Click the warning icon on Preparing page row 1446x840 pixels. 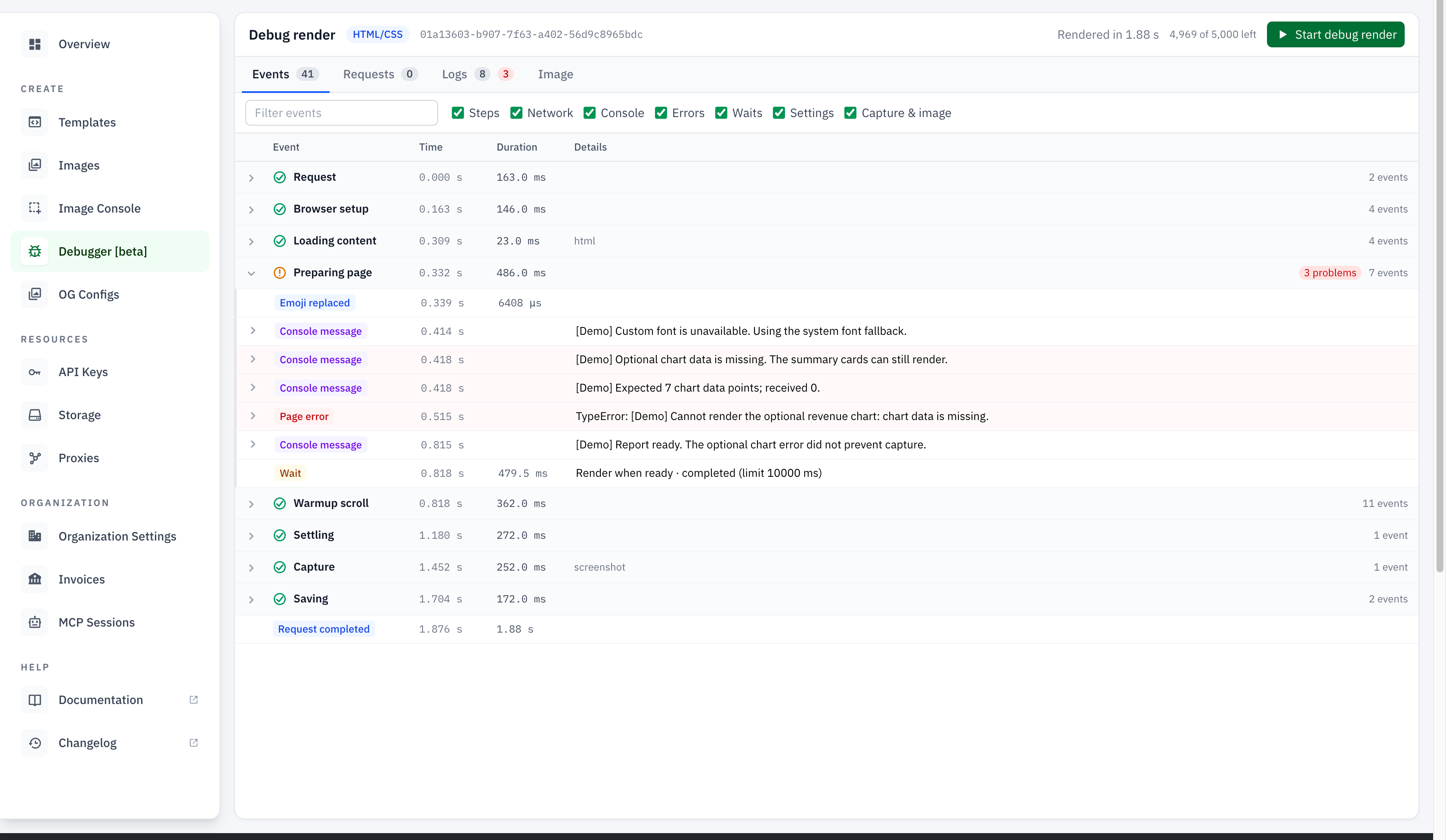(279, 272)
